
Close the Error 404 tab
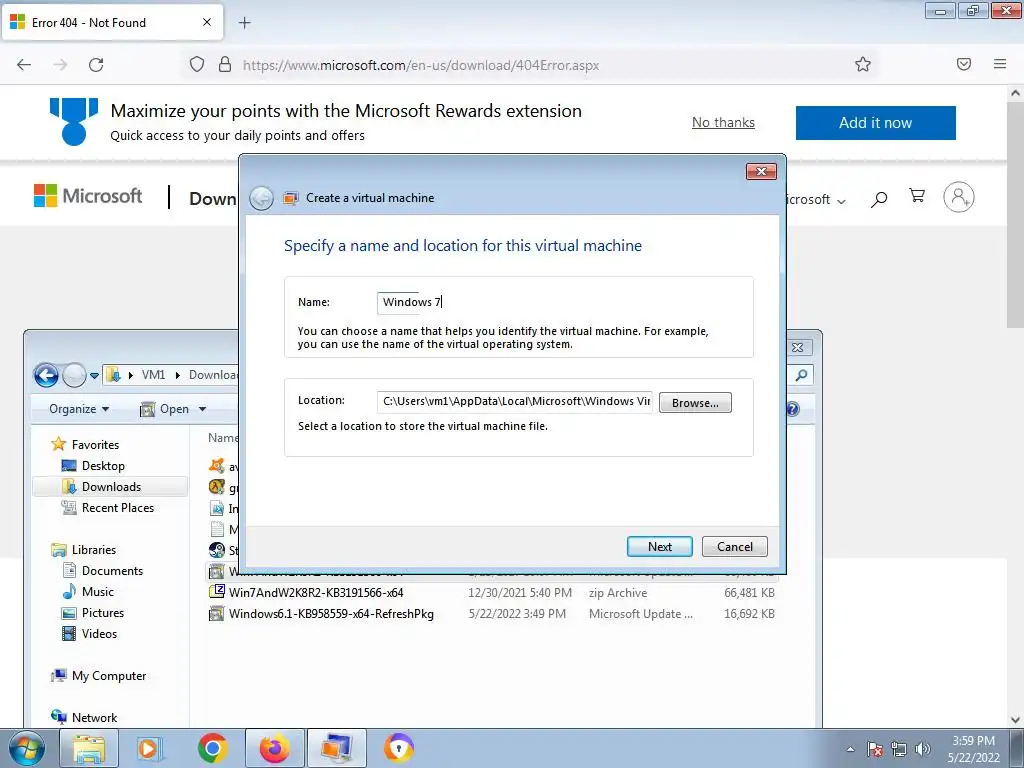click(207, 22)
